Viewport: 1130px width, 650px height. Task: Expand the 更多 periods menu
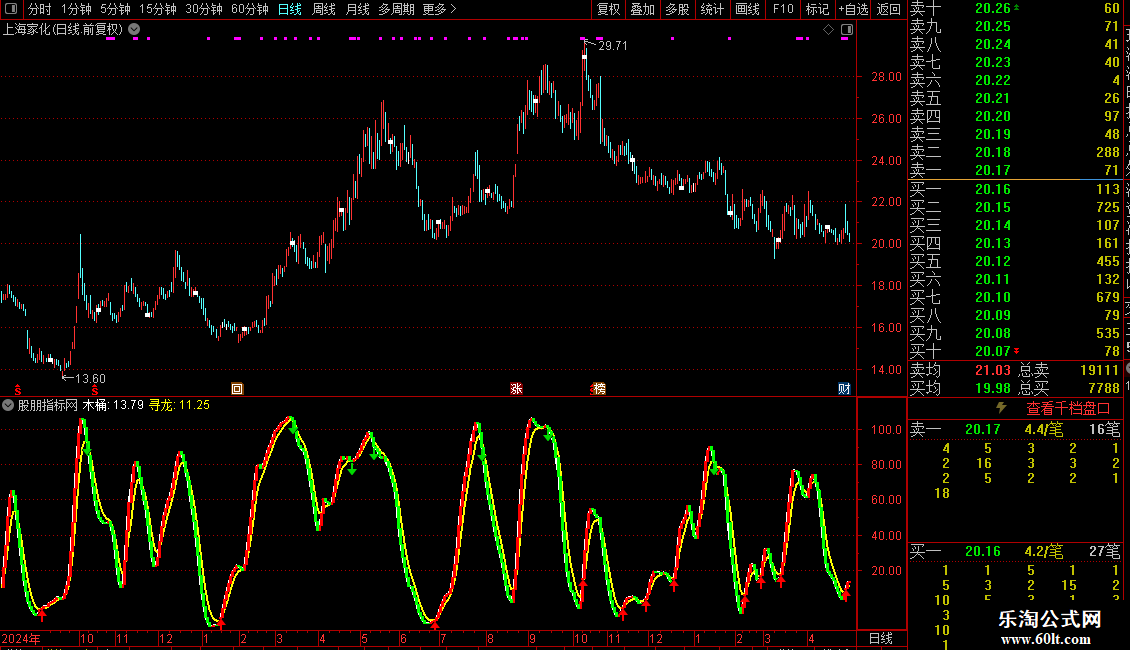click(x=440, y=9)
